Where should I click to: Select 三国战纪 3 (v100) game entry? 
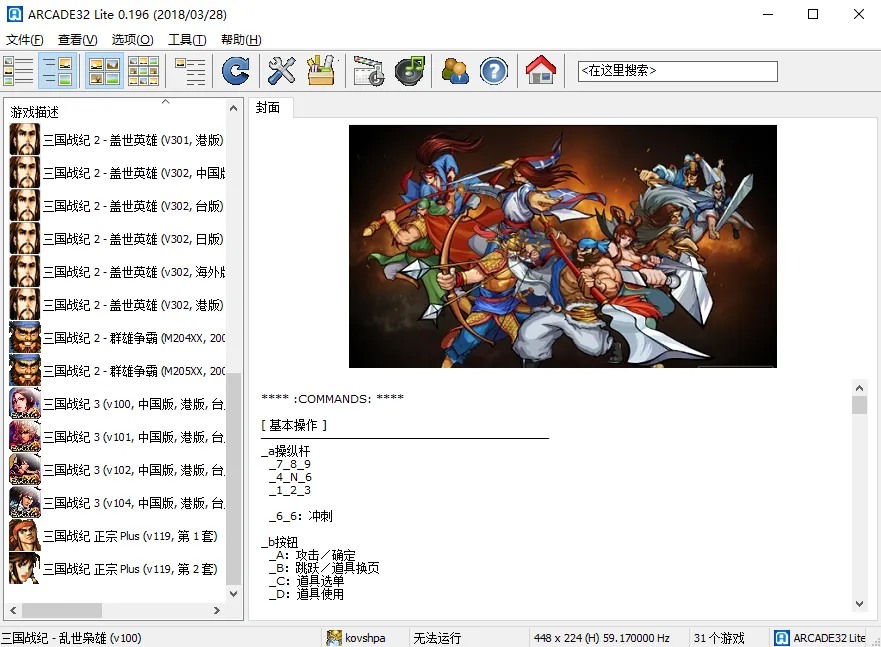tap(130, 404)
